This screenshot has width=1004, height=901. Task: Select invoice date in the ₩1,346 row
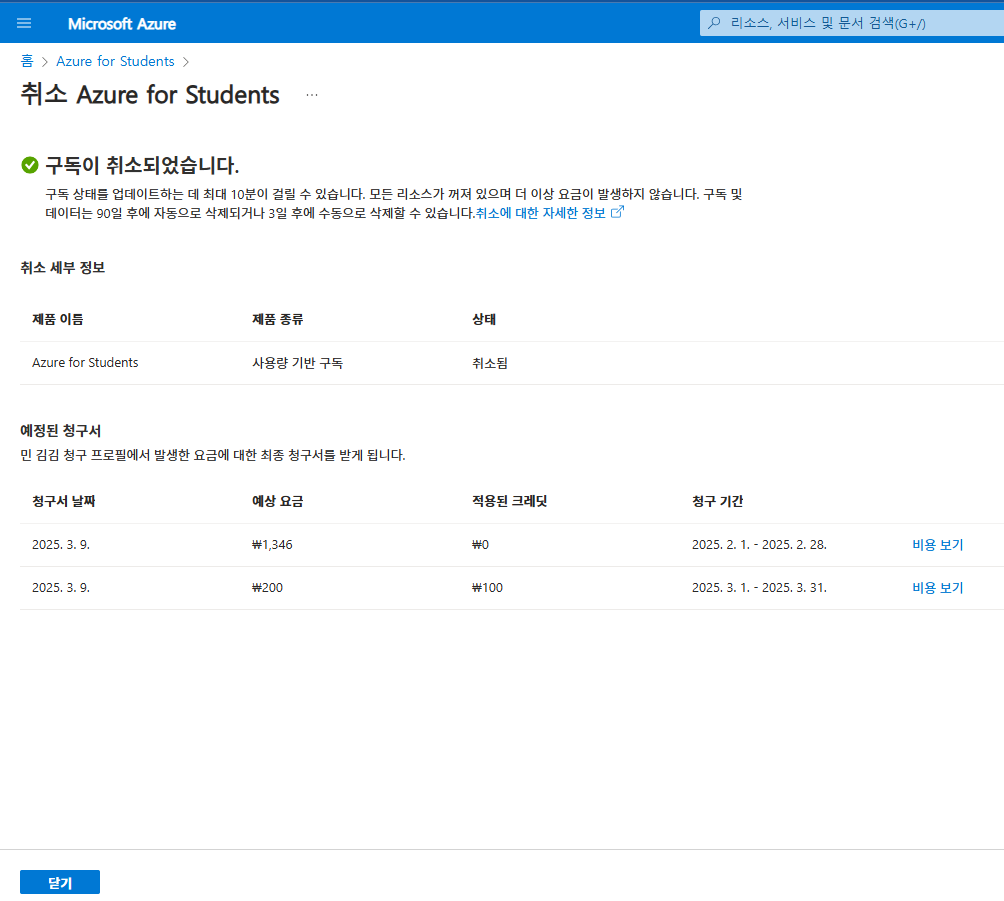point(61,545)
